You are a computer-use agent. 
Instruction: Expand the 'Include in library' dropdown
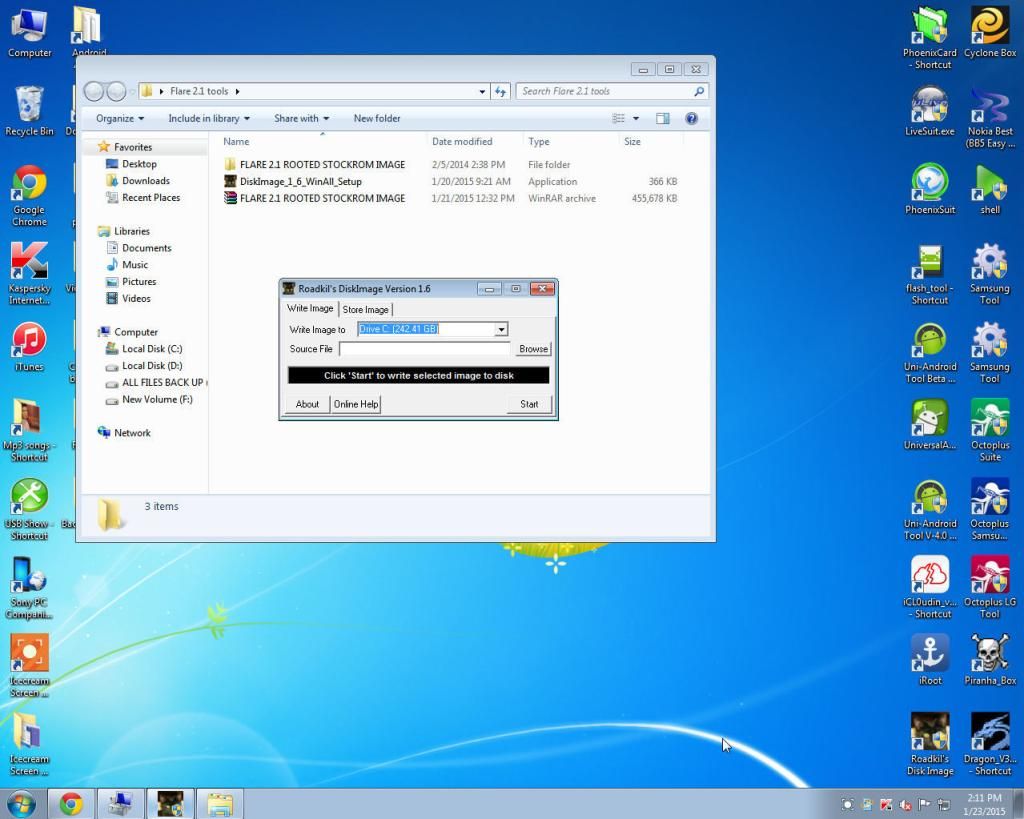[x=210, y=118]
